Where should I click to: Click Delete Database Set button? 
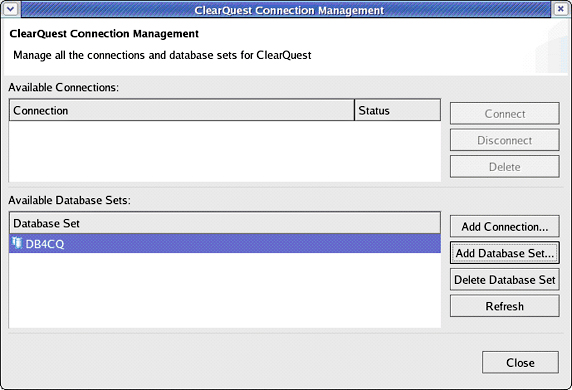coord(505,280)
